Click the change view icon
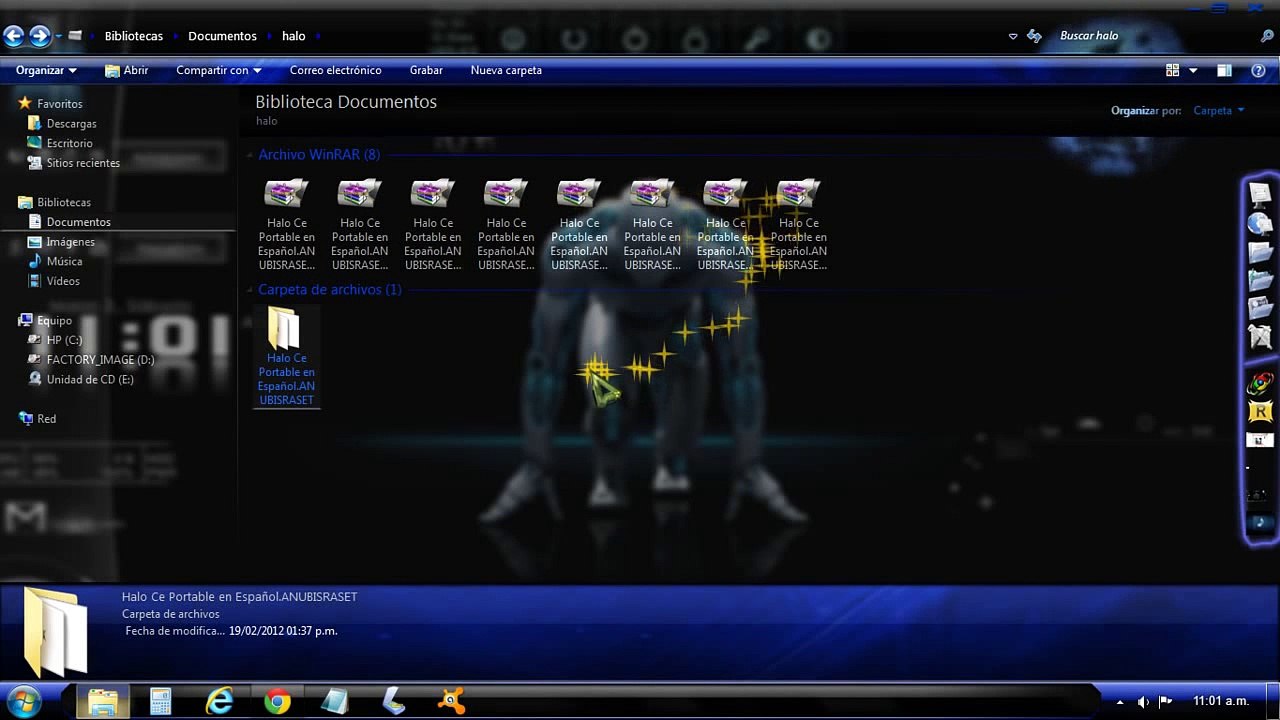 pyautogui.click(x=1173, y=70)
